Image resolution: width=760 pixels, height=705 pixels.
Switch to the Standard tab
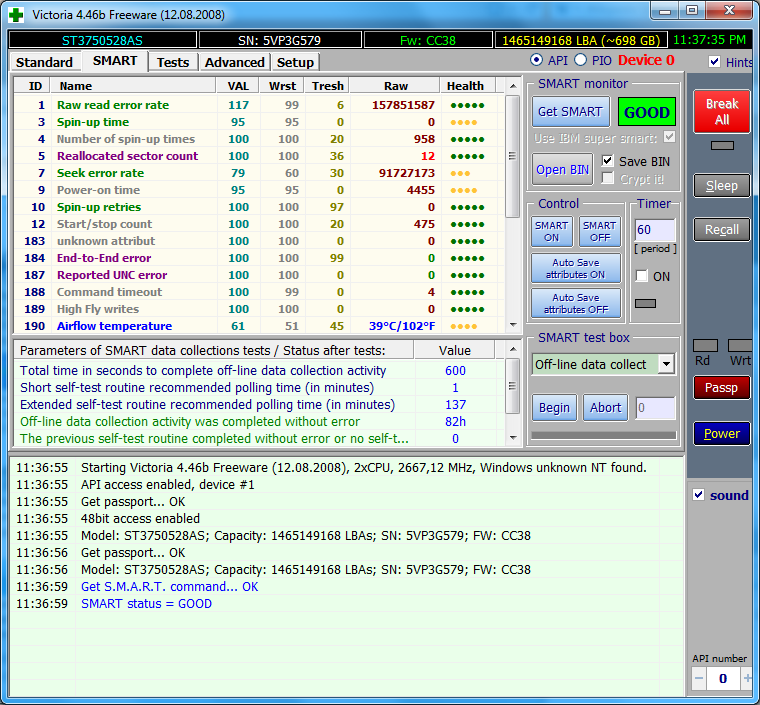44,62
